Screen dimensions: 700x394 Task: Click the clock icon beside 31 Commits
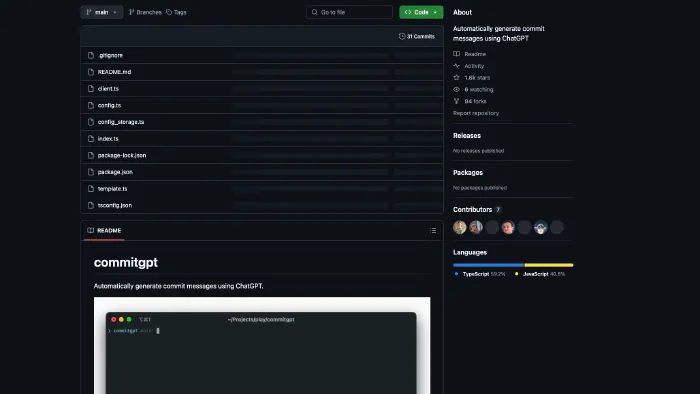click(x=402, y=36)
